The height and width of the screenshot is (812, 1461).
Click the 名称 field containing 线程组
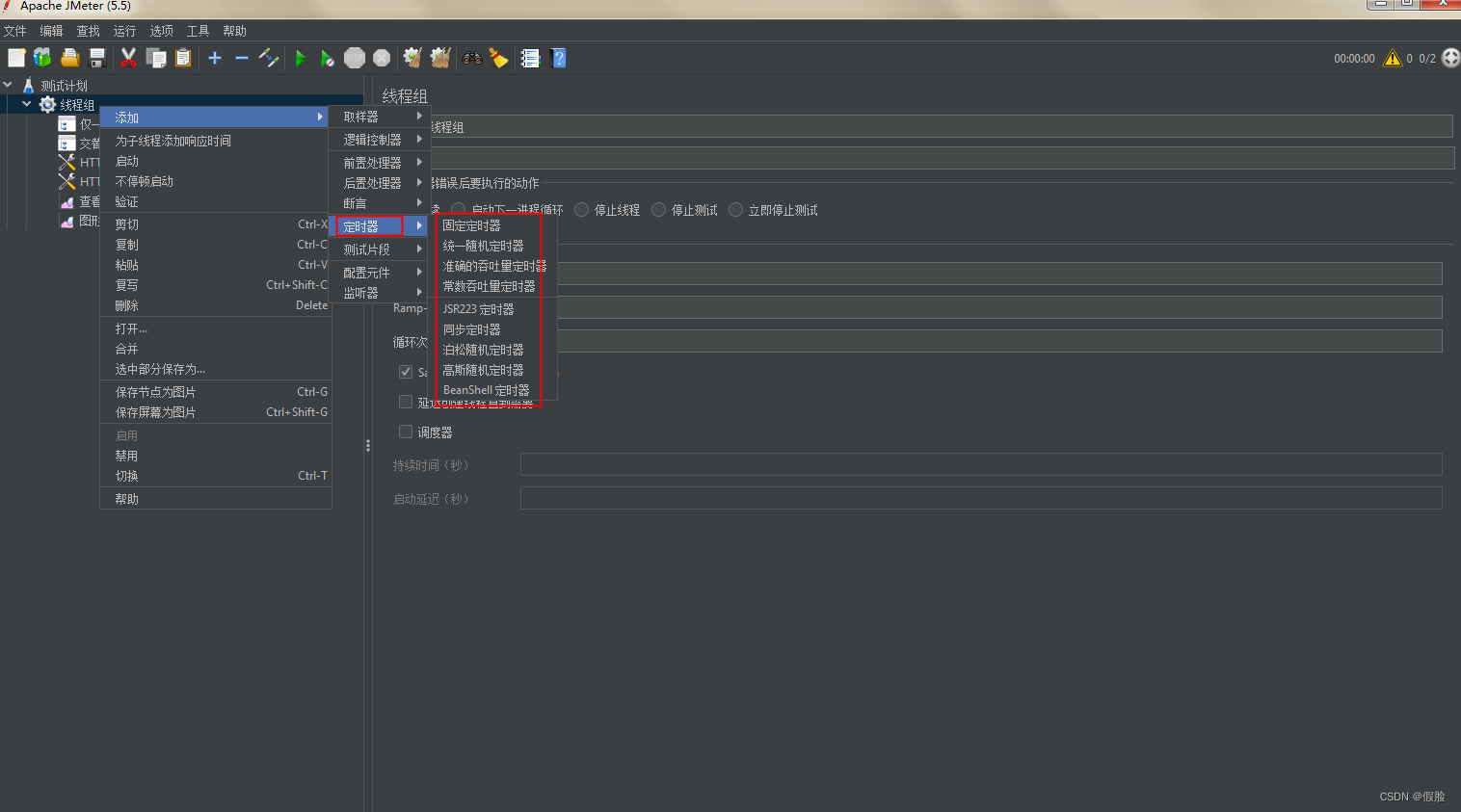point(940,126)
